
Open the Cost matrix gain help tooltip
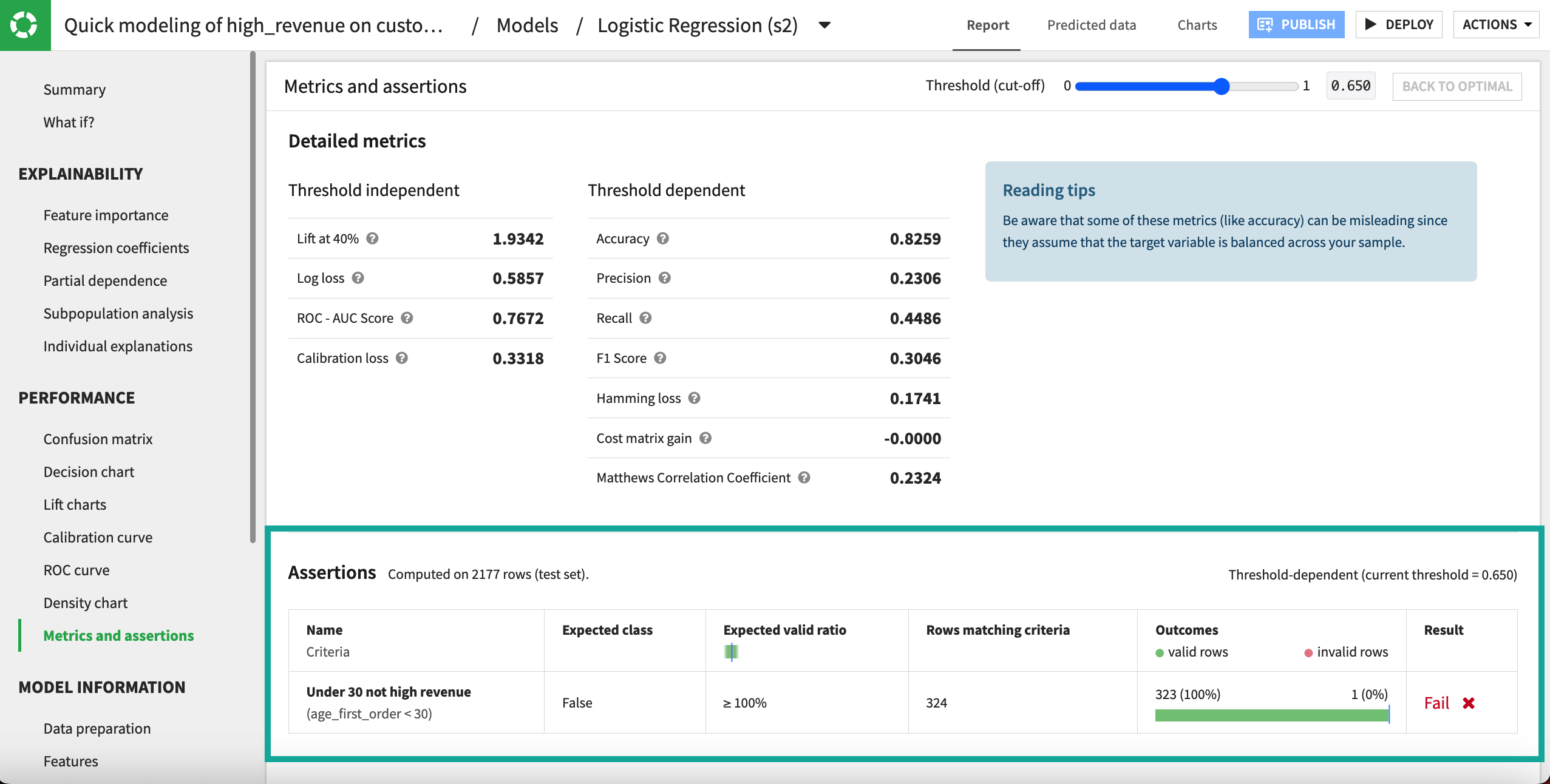click(705, 438)
